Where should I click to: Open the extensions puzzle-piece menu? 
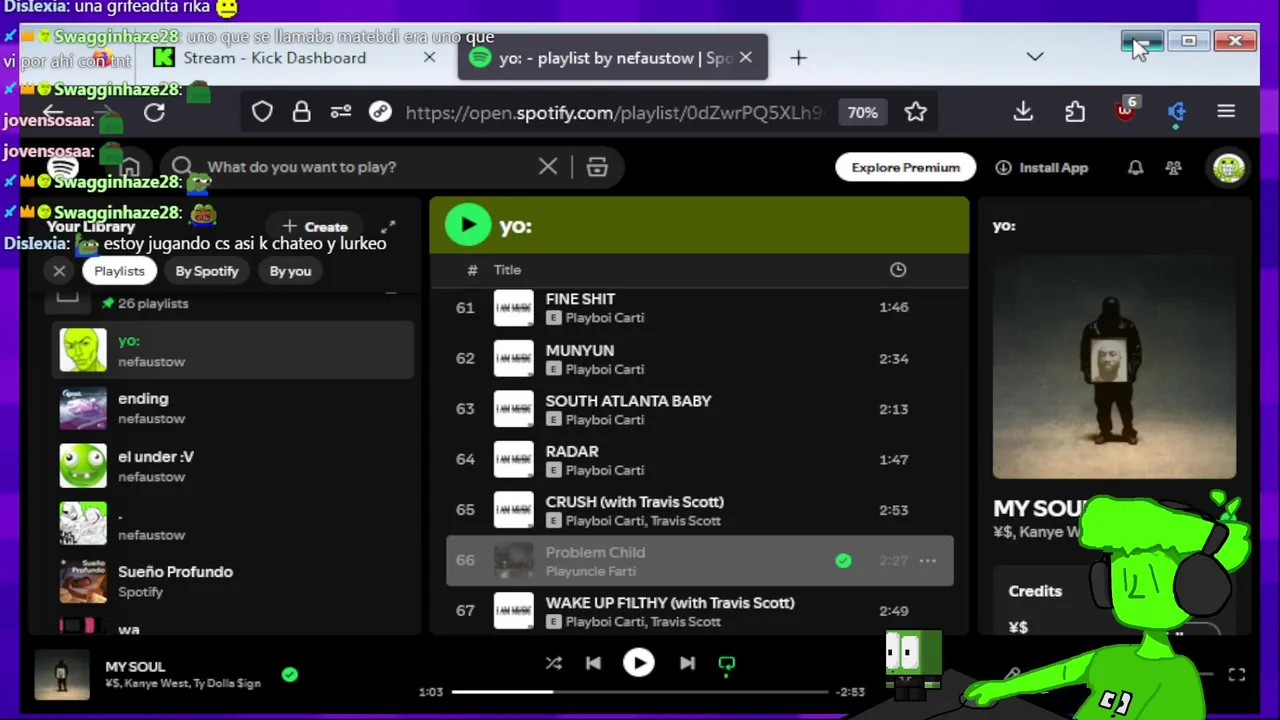[1075, 112]
